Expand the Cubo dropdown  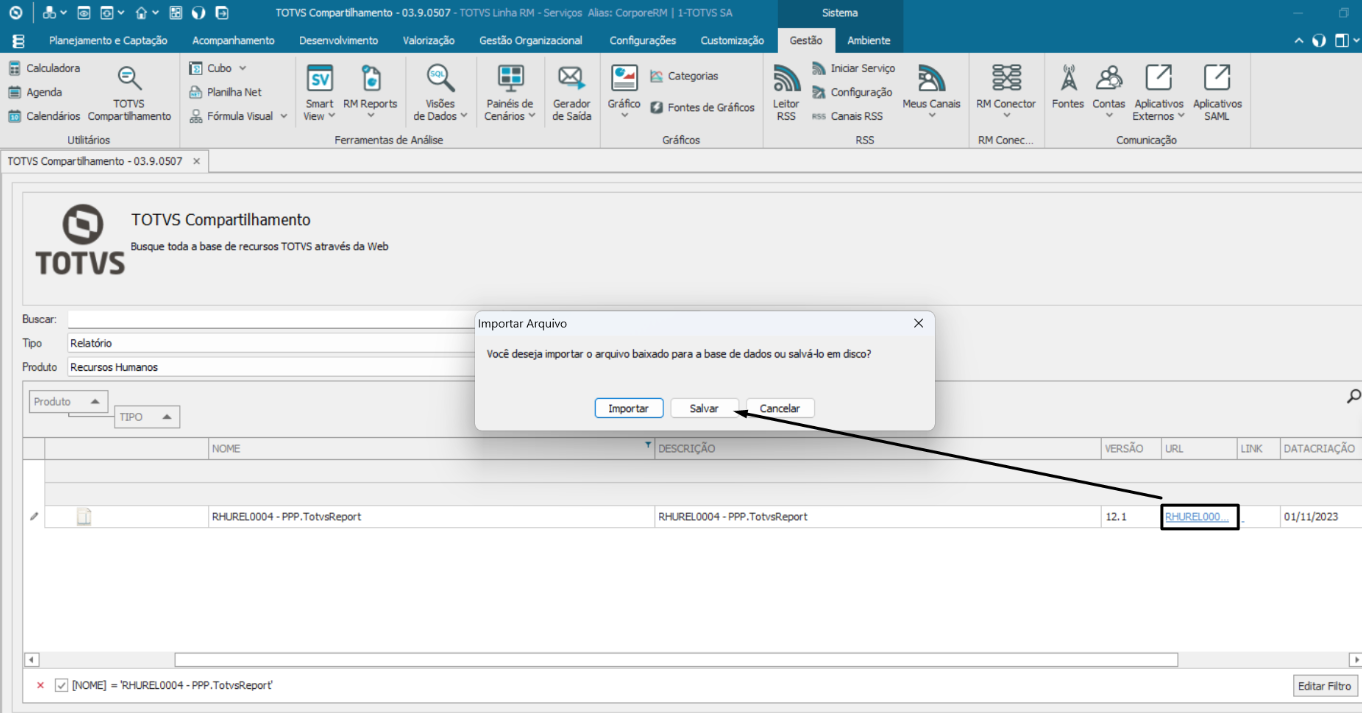click(x=242, y=68)
